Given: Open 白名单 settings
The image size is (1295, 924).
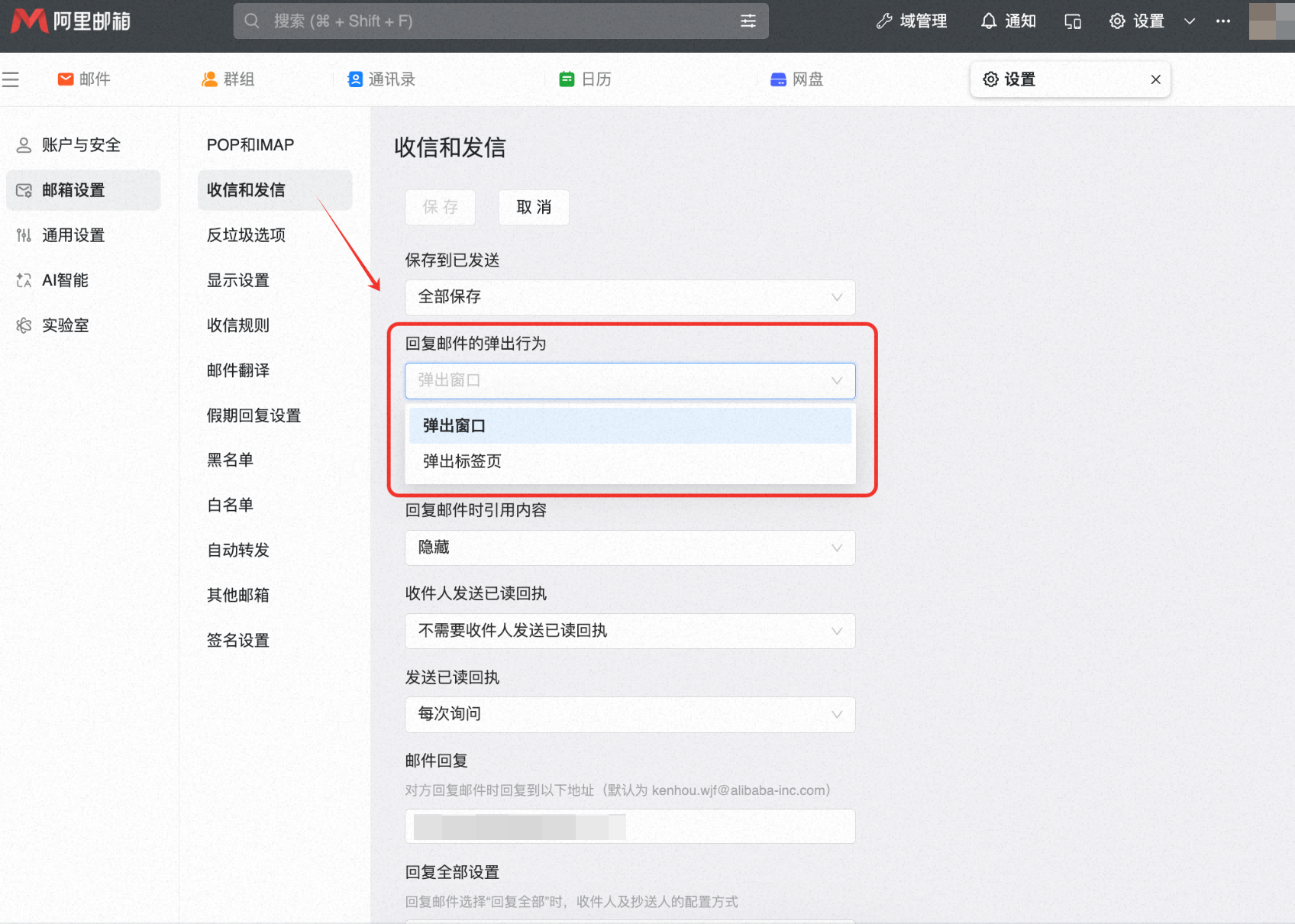Looking at the screenshot, I should (275, 504).
